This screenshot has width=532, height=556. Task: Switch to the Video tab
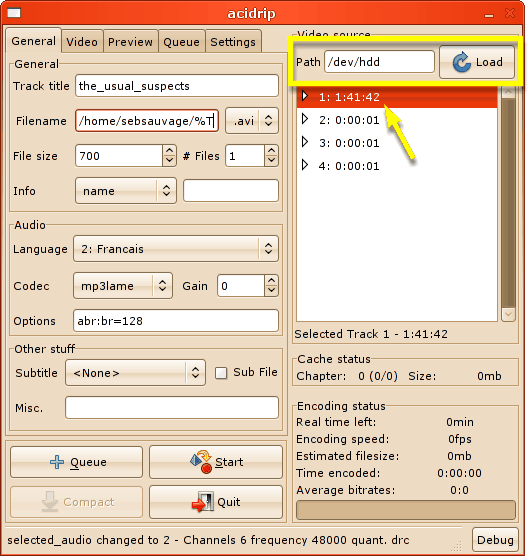(x=82, y=42)
